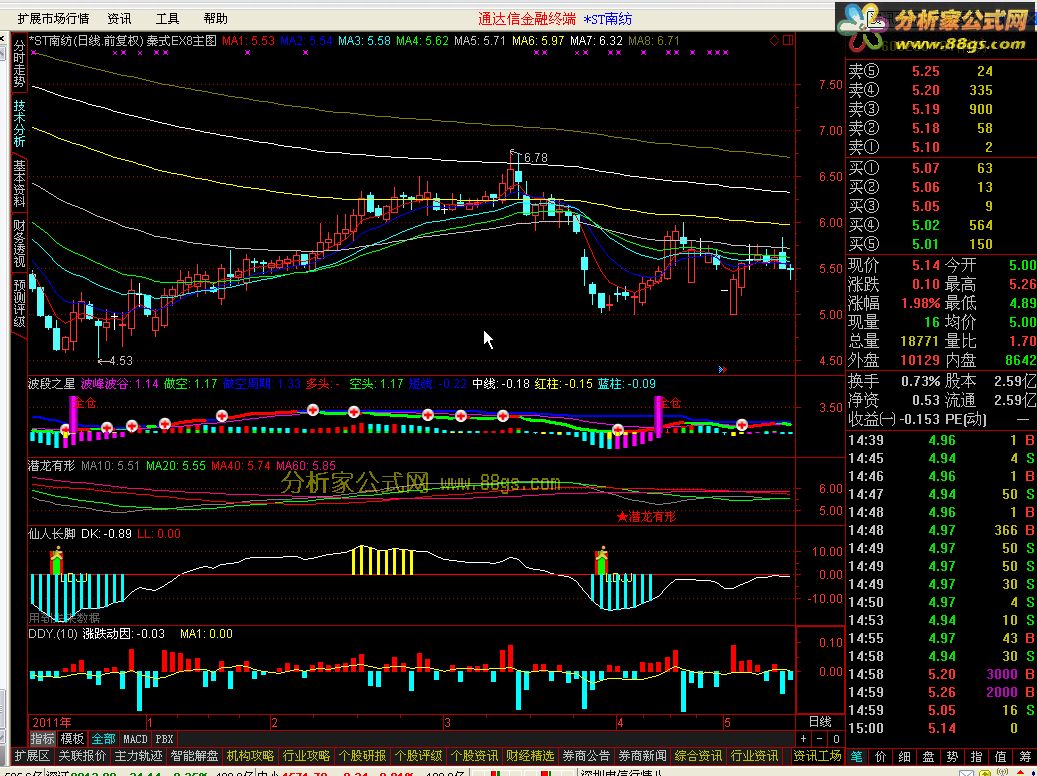The height and width of the screenshot is (776, 1037).
Task: Click the 买① order row at 5.07
Action: [940, 168]
